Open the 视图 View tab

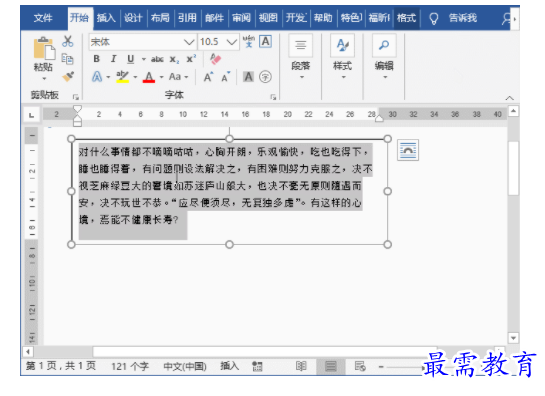click(268, 18)
